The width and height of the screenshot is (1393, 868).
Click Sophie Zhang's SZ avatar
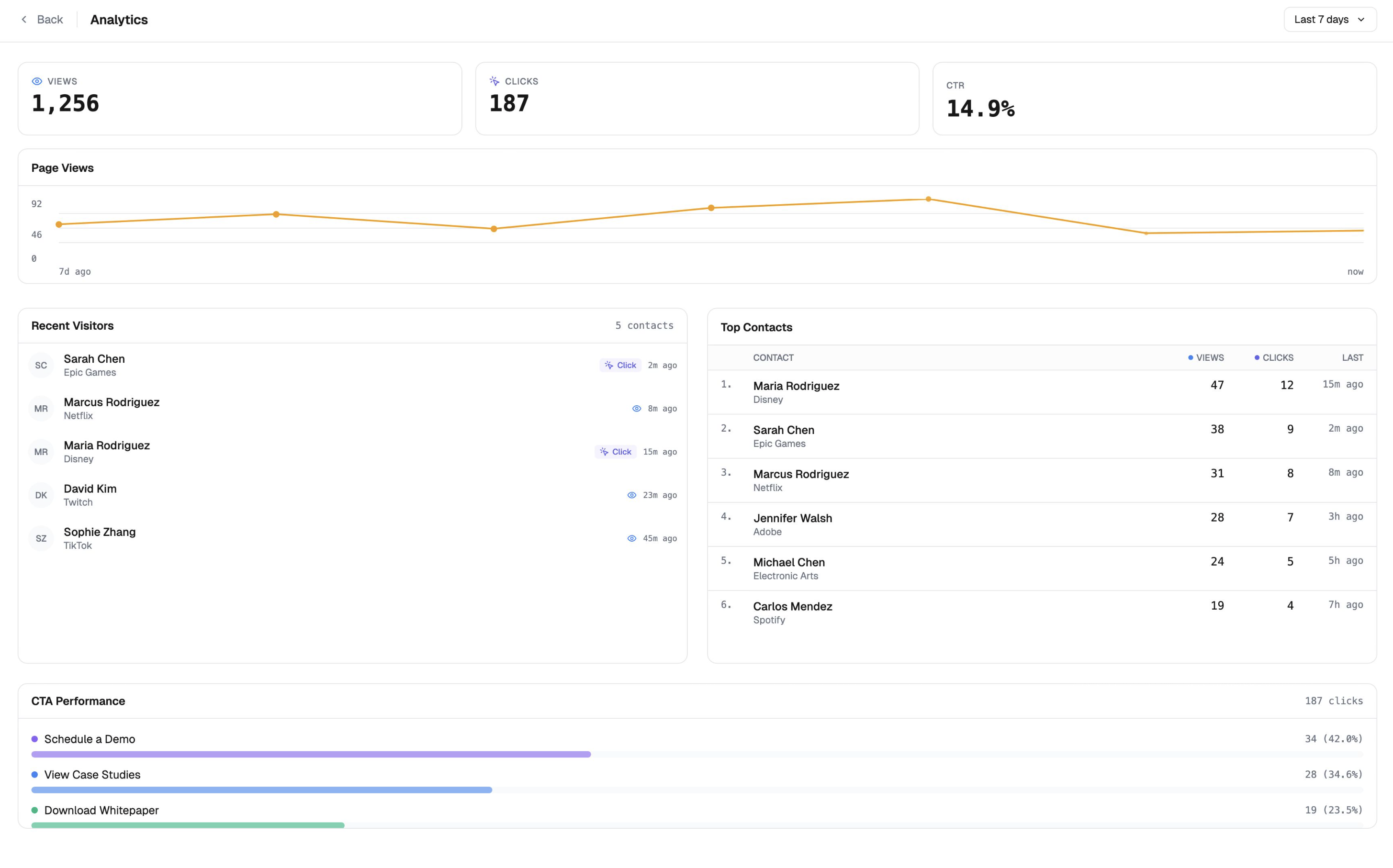tap(41, 538)
